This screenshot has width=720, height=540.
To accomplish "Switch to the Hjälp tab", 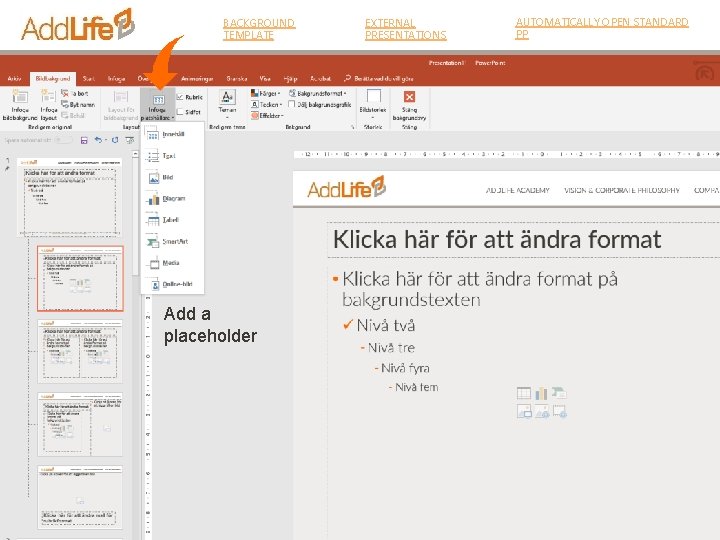I will (290, 79).
